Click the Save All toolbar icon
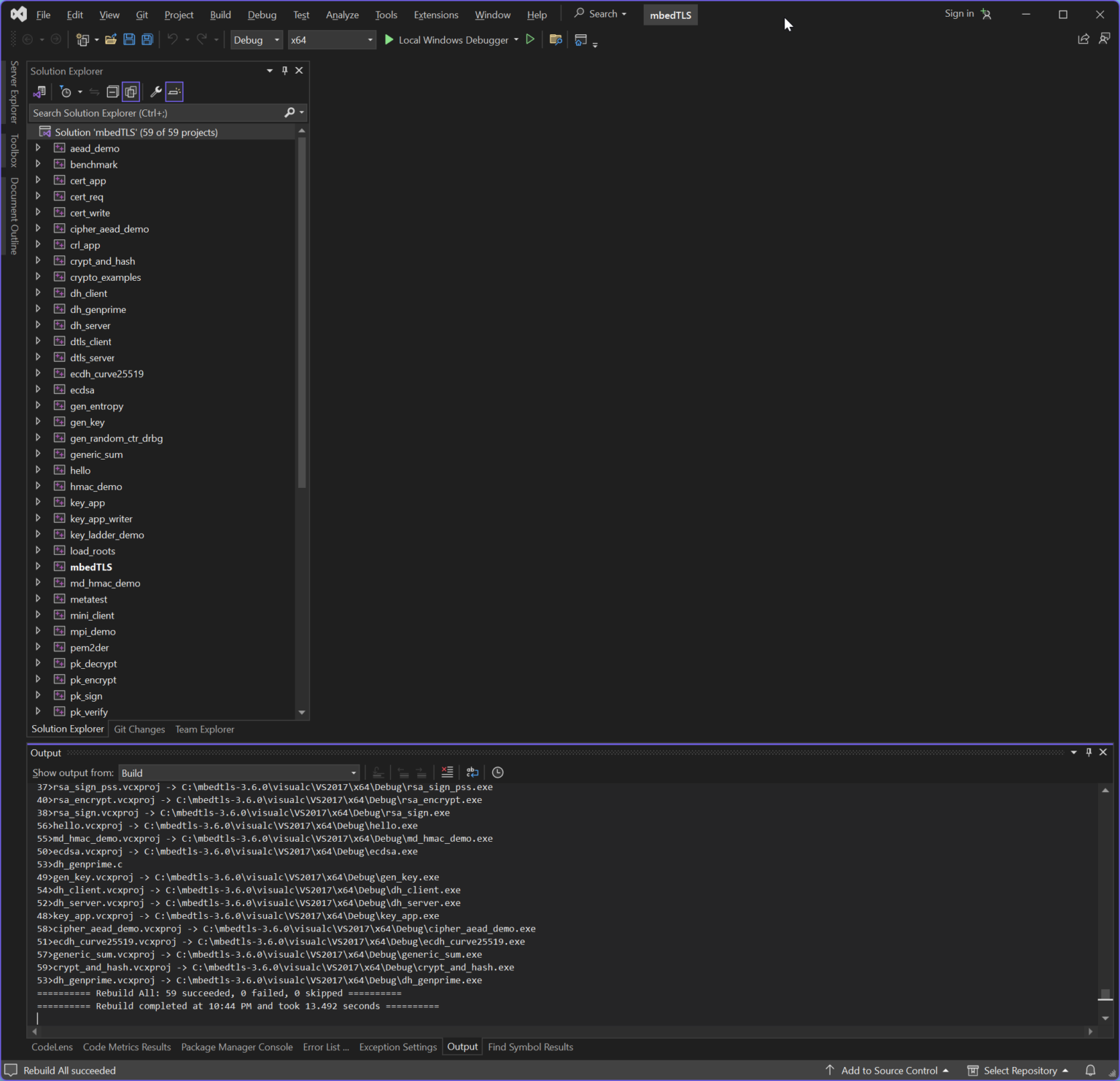The width and height of the screenshot is (1120, 1081). [x=147, y=39]
